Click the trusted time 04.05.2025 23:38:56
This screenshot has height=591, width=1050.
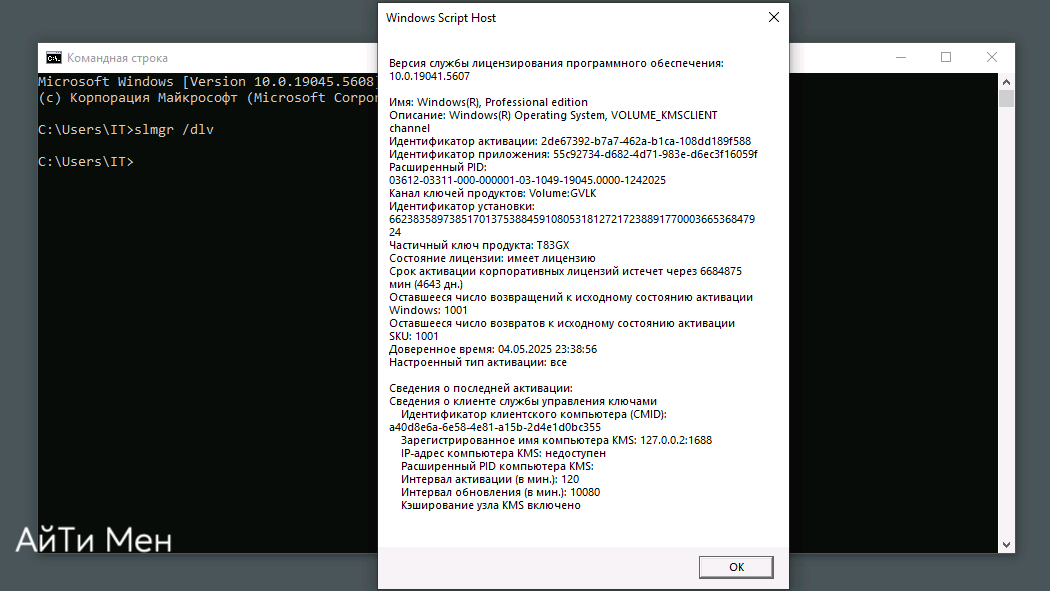[x=547, y=349]
